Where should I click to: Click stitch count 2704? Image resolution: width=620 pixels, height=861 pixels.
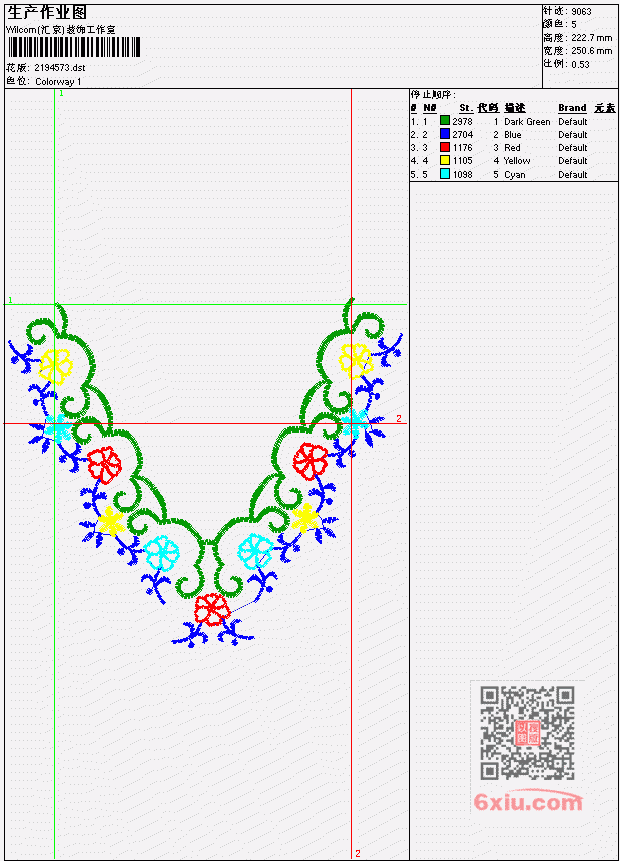coord(462,135)
